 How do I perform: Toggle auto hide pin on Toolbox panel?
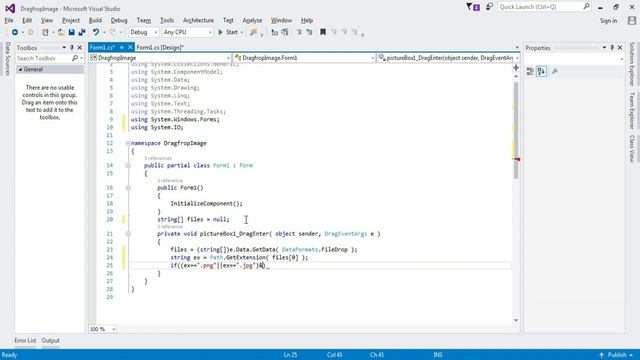coord(72,48)
